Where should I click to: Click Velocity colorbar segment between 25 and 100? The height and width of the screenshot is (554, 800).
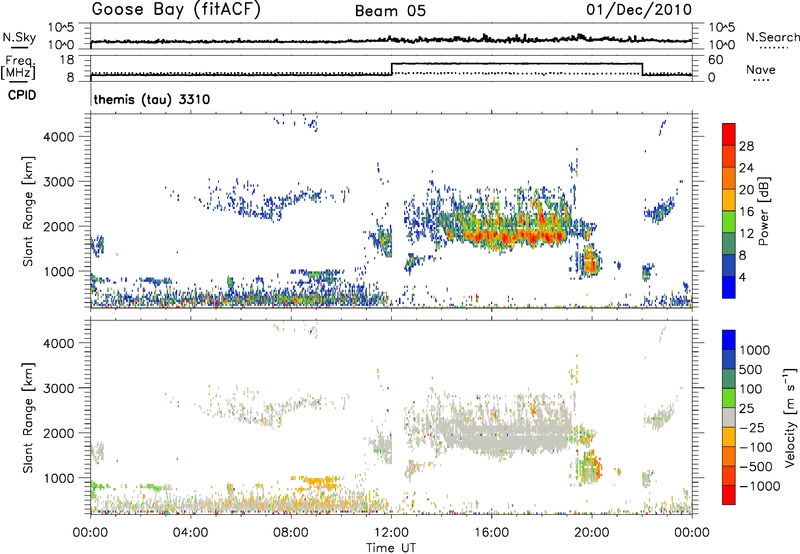(729, 398)
